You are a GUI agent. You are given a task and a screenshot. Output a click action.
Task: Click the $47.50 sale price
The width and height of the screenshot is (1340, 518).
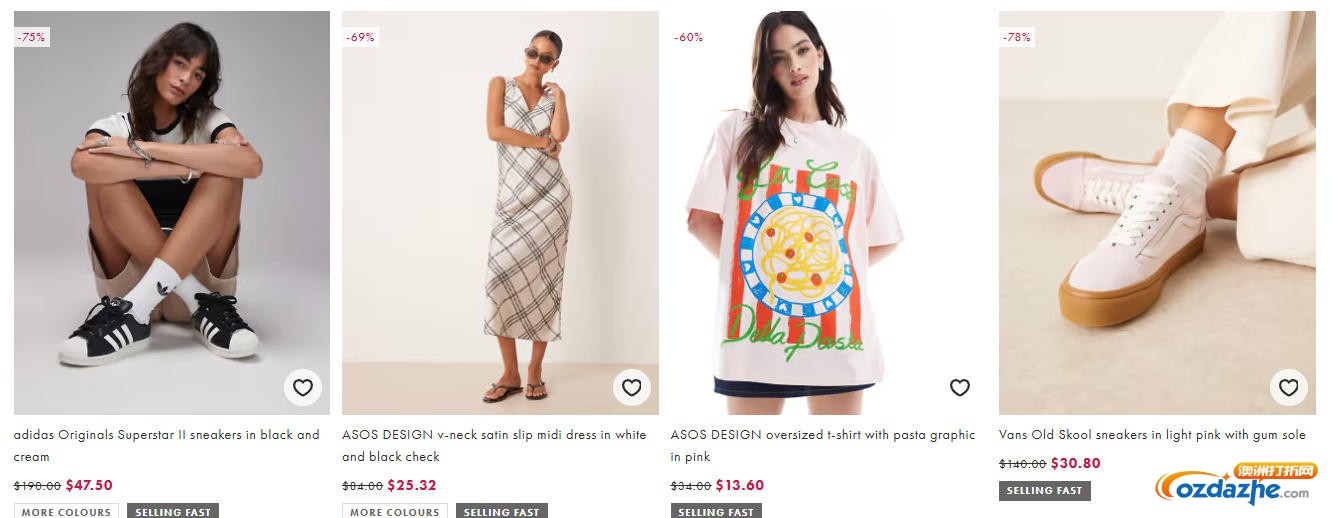89,485
